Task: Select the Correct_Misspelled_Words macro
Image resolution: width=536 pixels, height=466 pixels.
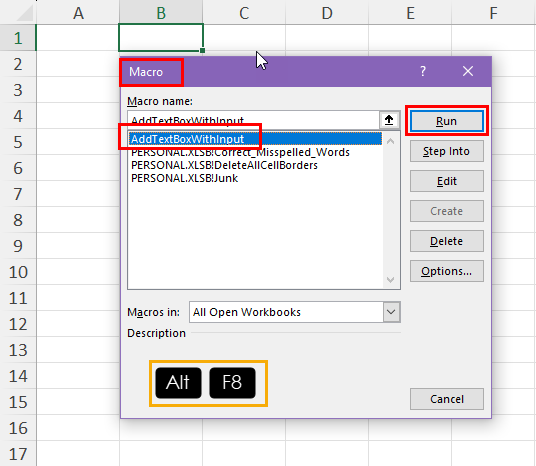Action: (240, 152)
